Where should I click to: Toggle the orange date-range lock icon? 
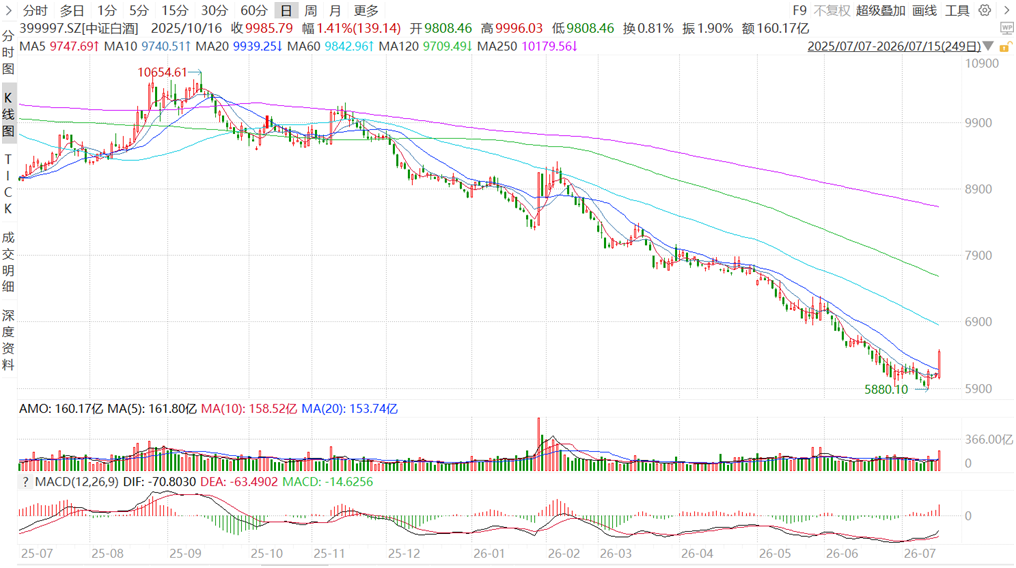[1005, 47]
